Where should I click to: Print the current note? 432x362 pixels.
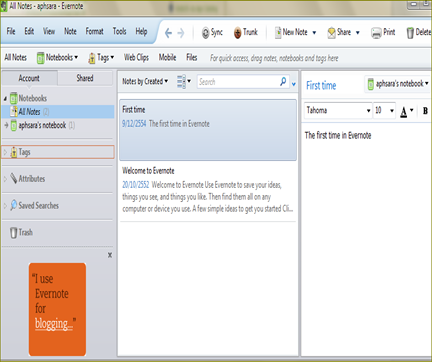(383, 32)
